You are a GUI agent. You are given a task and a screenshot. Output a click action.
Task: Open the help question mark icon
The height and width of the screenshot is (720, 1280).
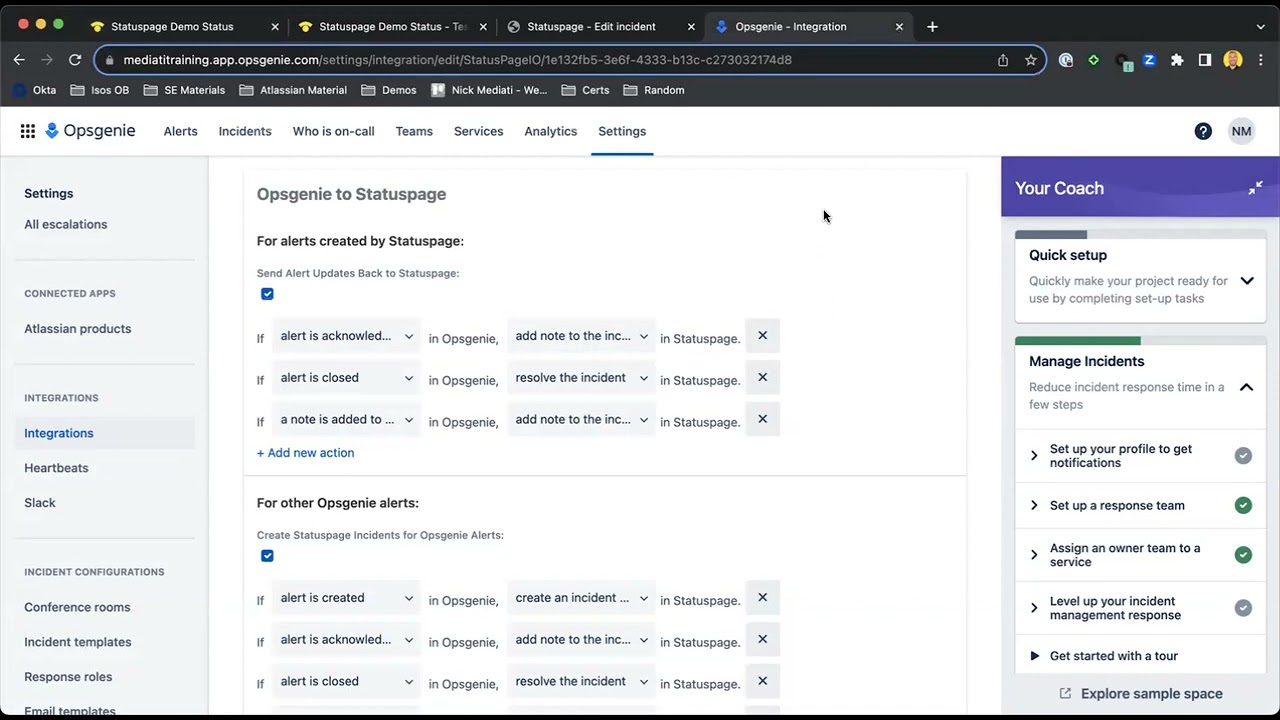[1203, 131]
